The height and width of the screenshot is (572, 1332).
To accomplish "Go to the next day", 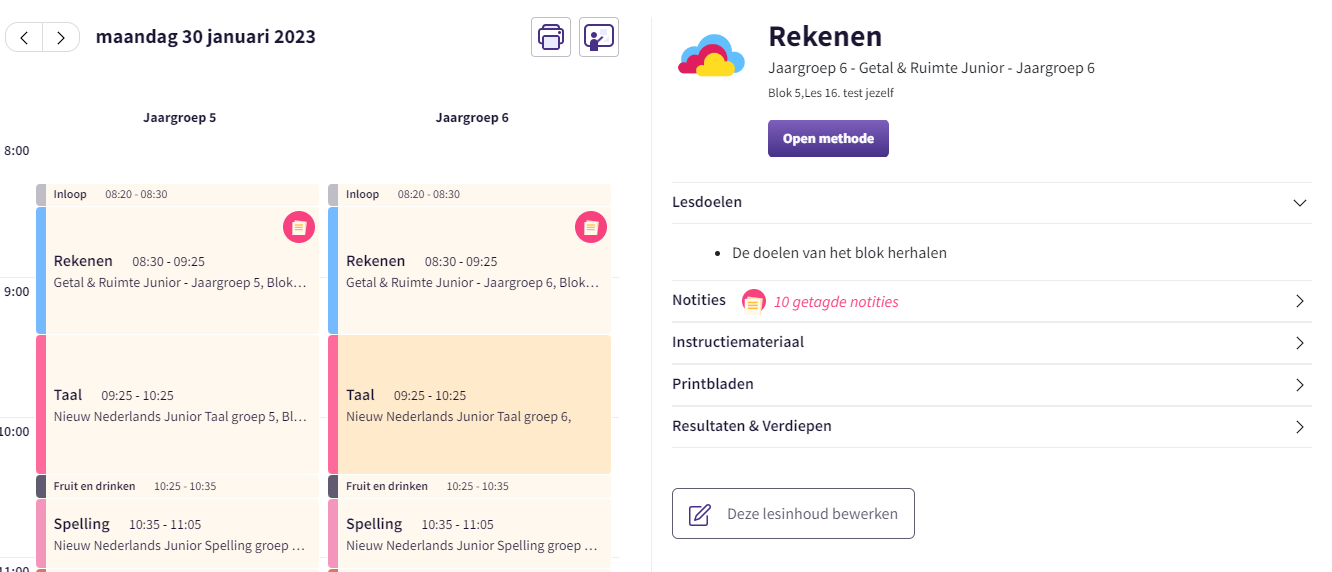I will coord(61,38).
